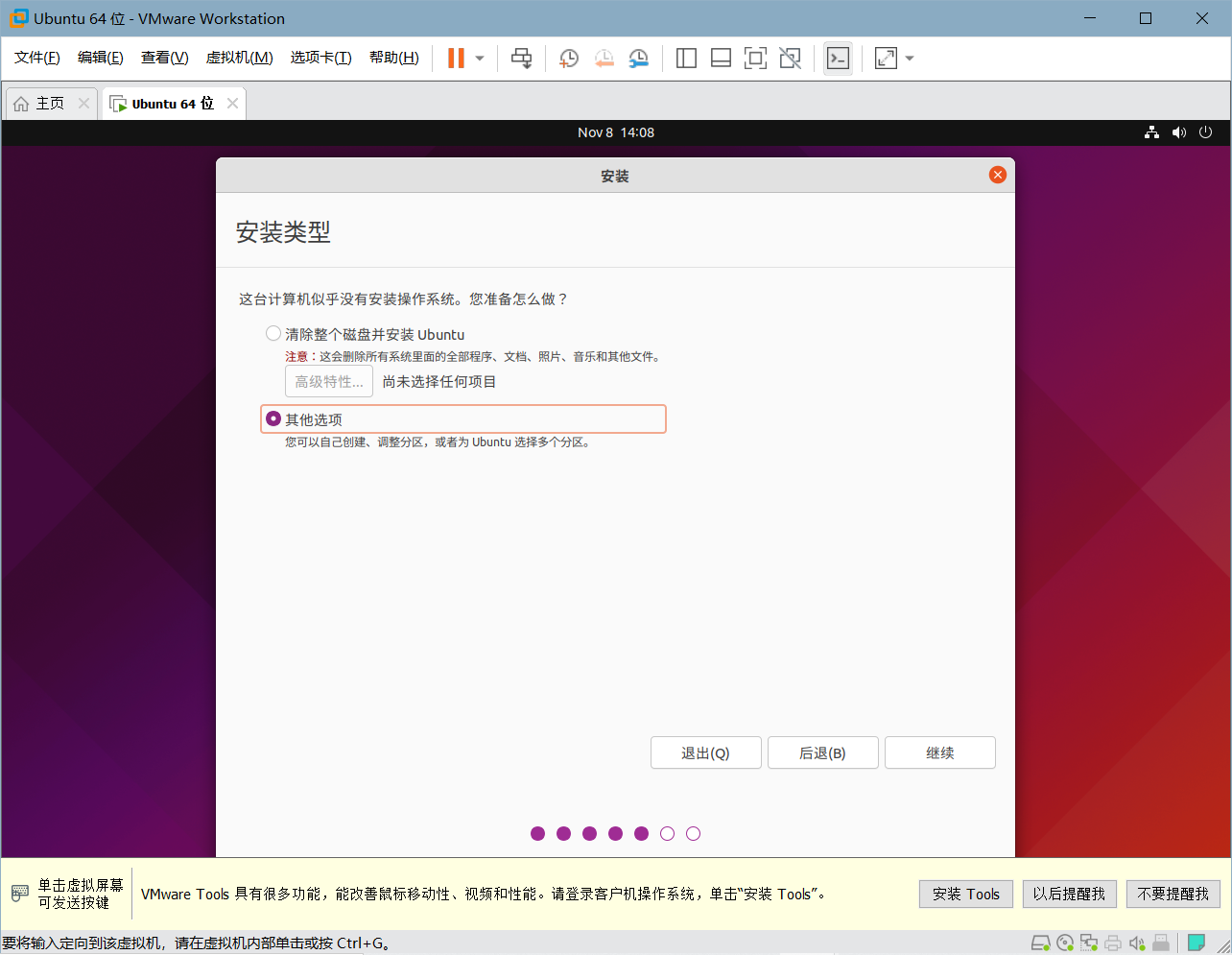The width and height of the screenshot is (1232, 955).
Task: Click the 继续 button
Action: point(939,753)
